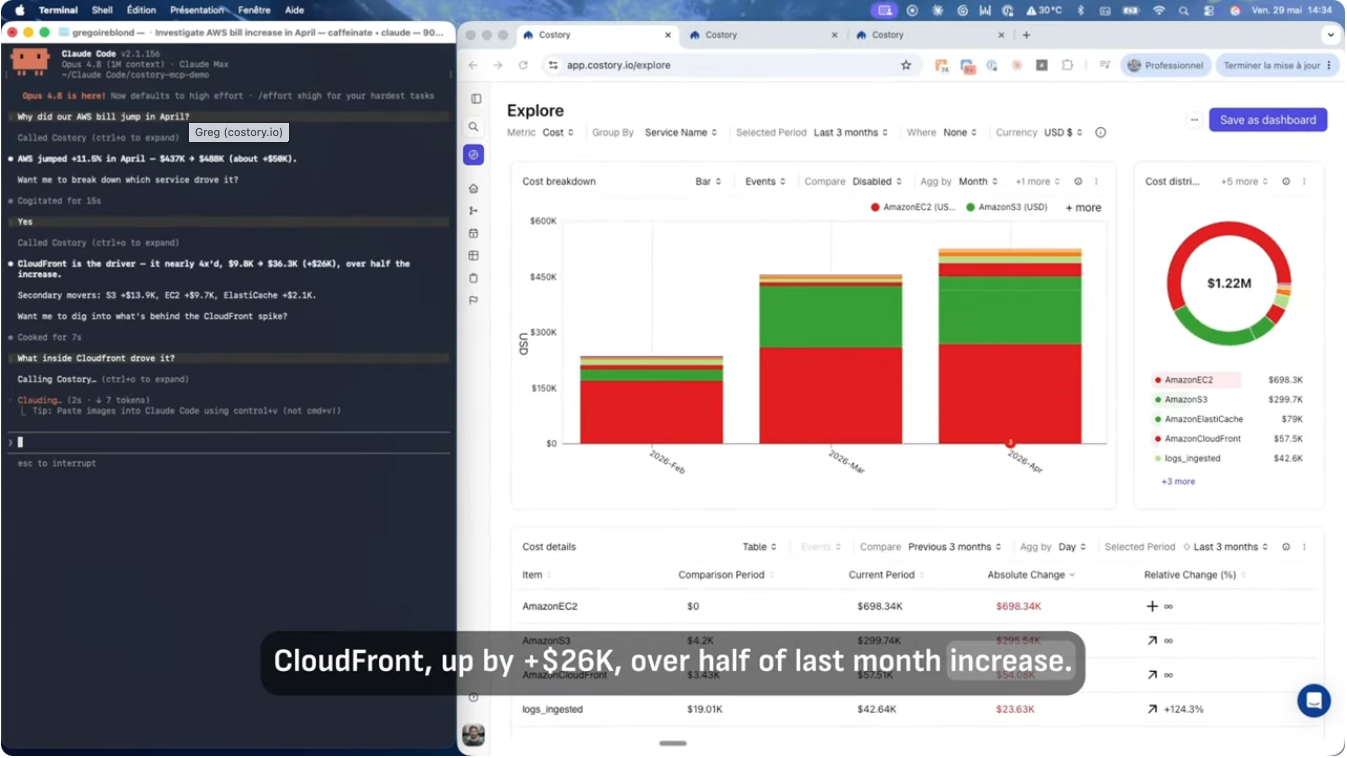Open the Table view dropdown in Cost details
The width and height of the screenshot is (1347, 758).
759,547
